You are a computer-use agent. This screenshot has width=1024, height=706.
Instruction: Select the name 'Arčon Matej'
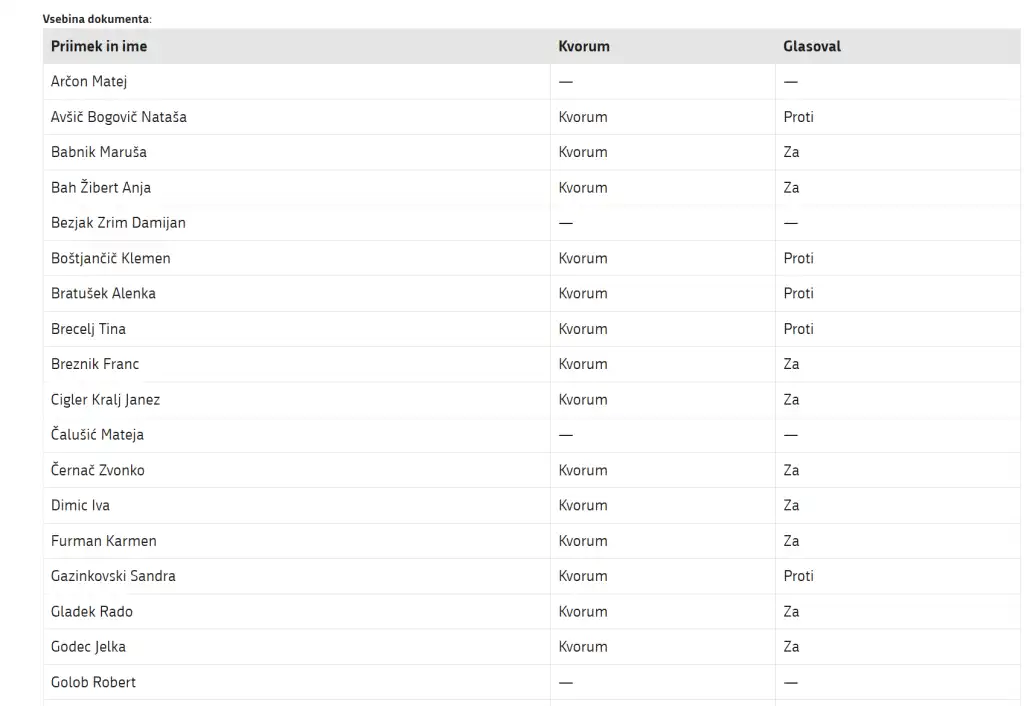pos(89,82)
